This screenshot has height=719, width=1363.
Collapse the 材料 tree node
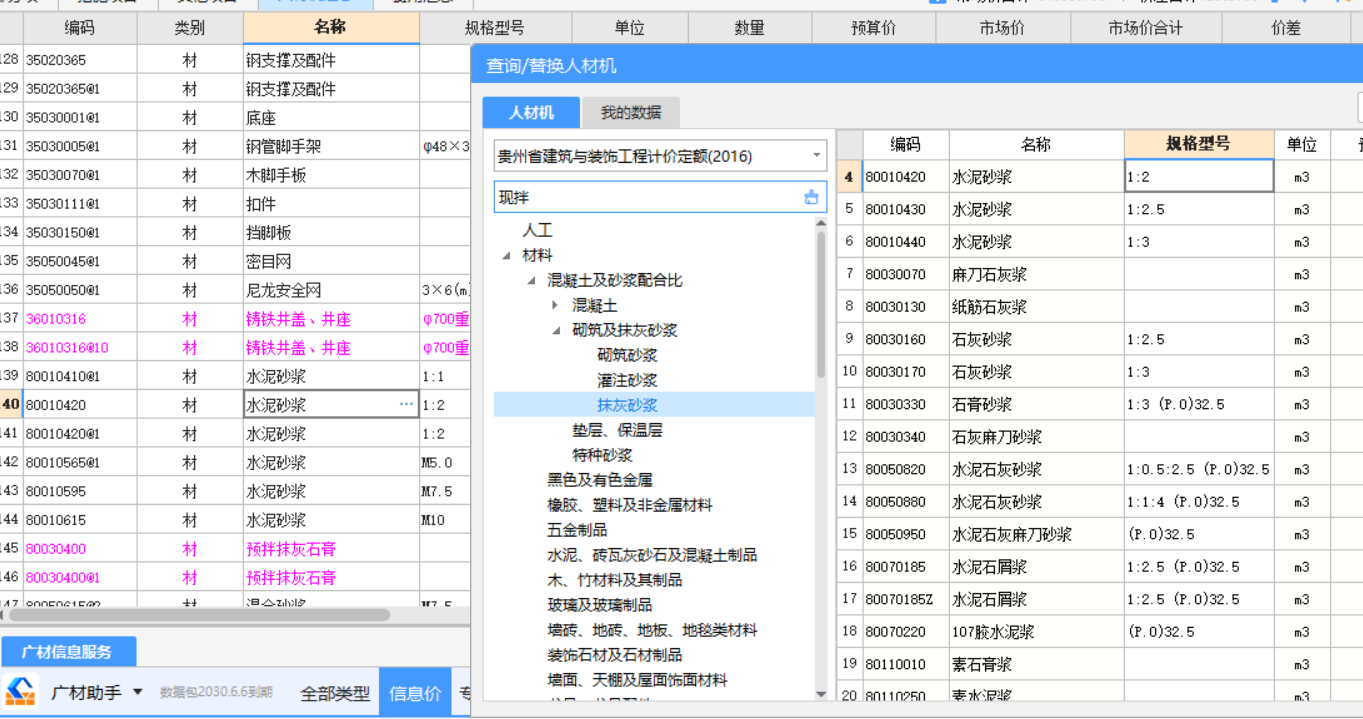[506, 255]
